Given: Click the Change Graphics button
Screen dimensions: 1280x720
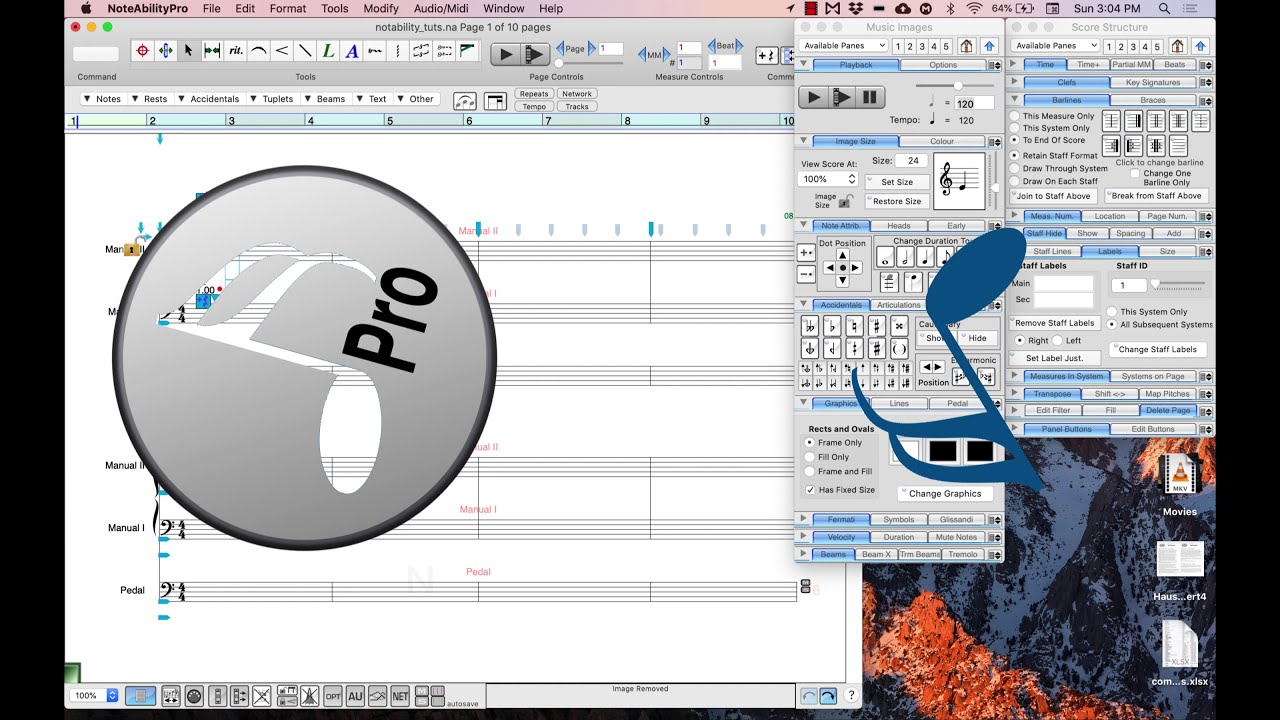Looking at the screenshot, I should coord(945,493).
